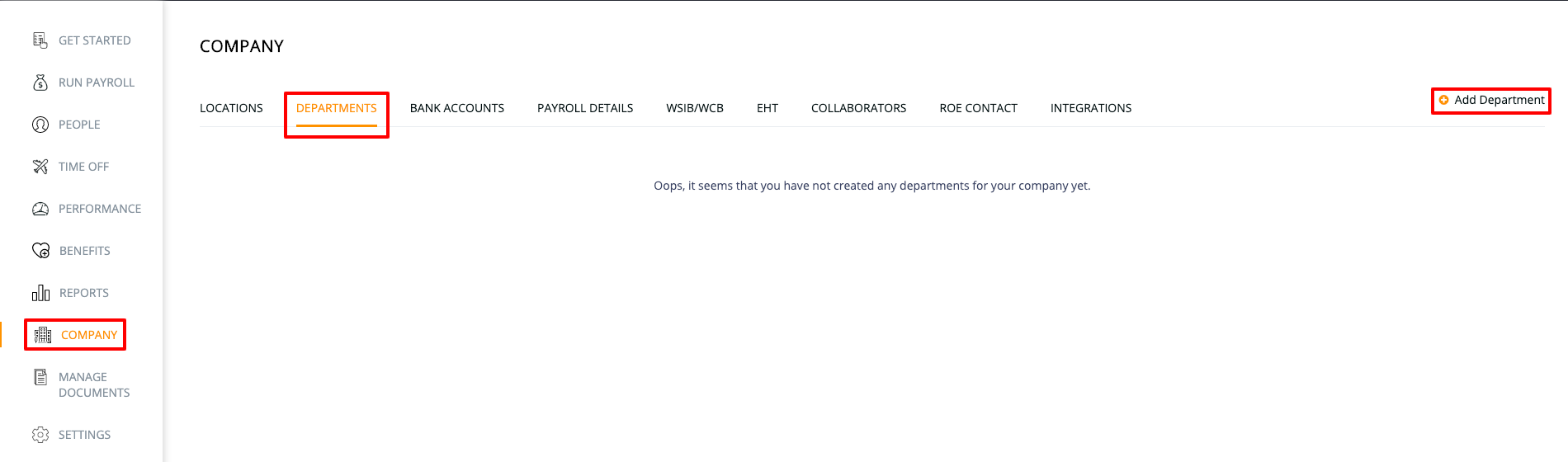Click the People person icon

pyautogui.click(x=40, y=125)
